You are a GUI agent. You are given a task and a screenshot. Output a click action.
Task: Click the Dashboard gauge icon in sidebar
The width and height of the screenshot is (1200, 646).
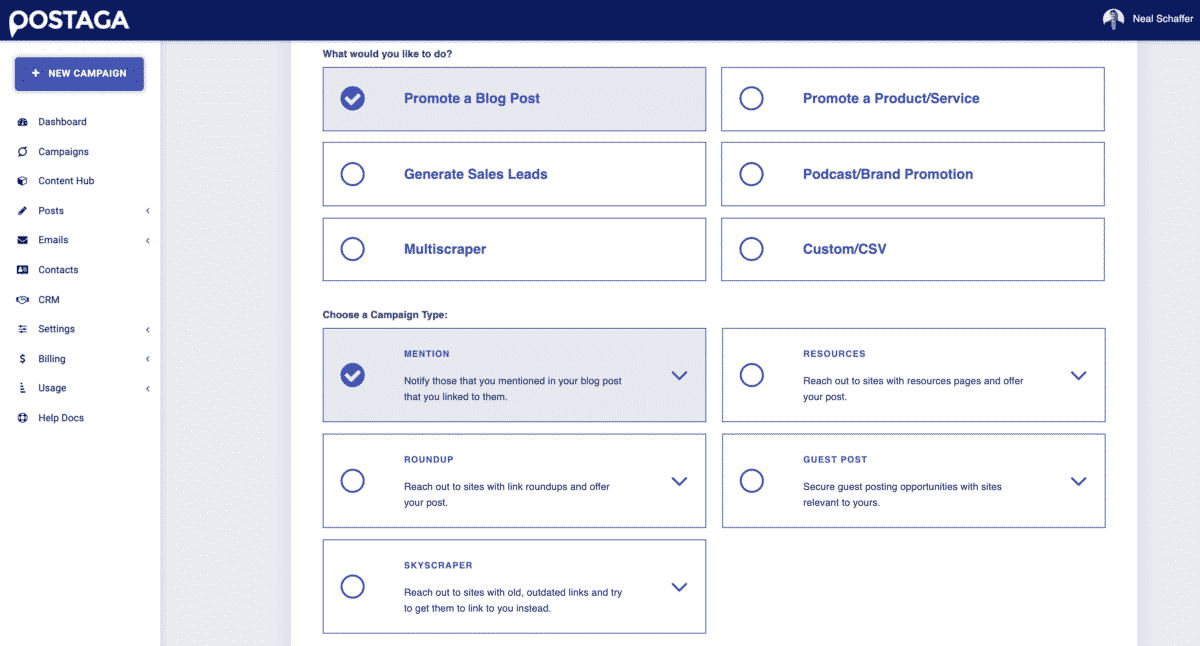click(x=23, y=122)
